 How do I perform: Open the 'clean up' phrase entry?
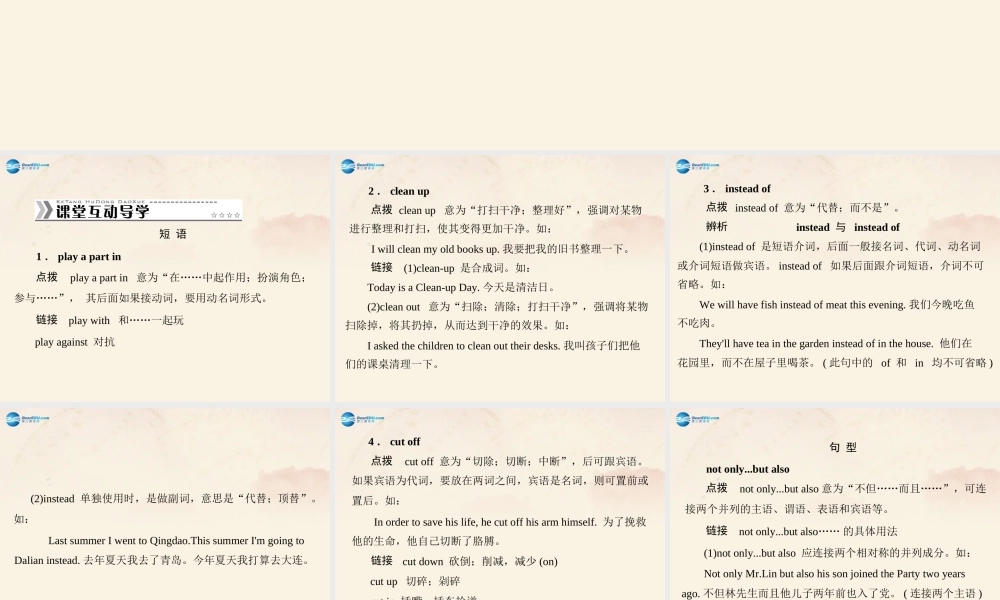click(x=398, y=190)
